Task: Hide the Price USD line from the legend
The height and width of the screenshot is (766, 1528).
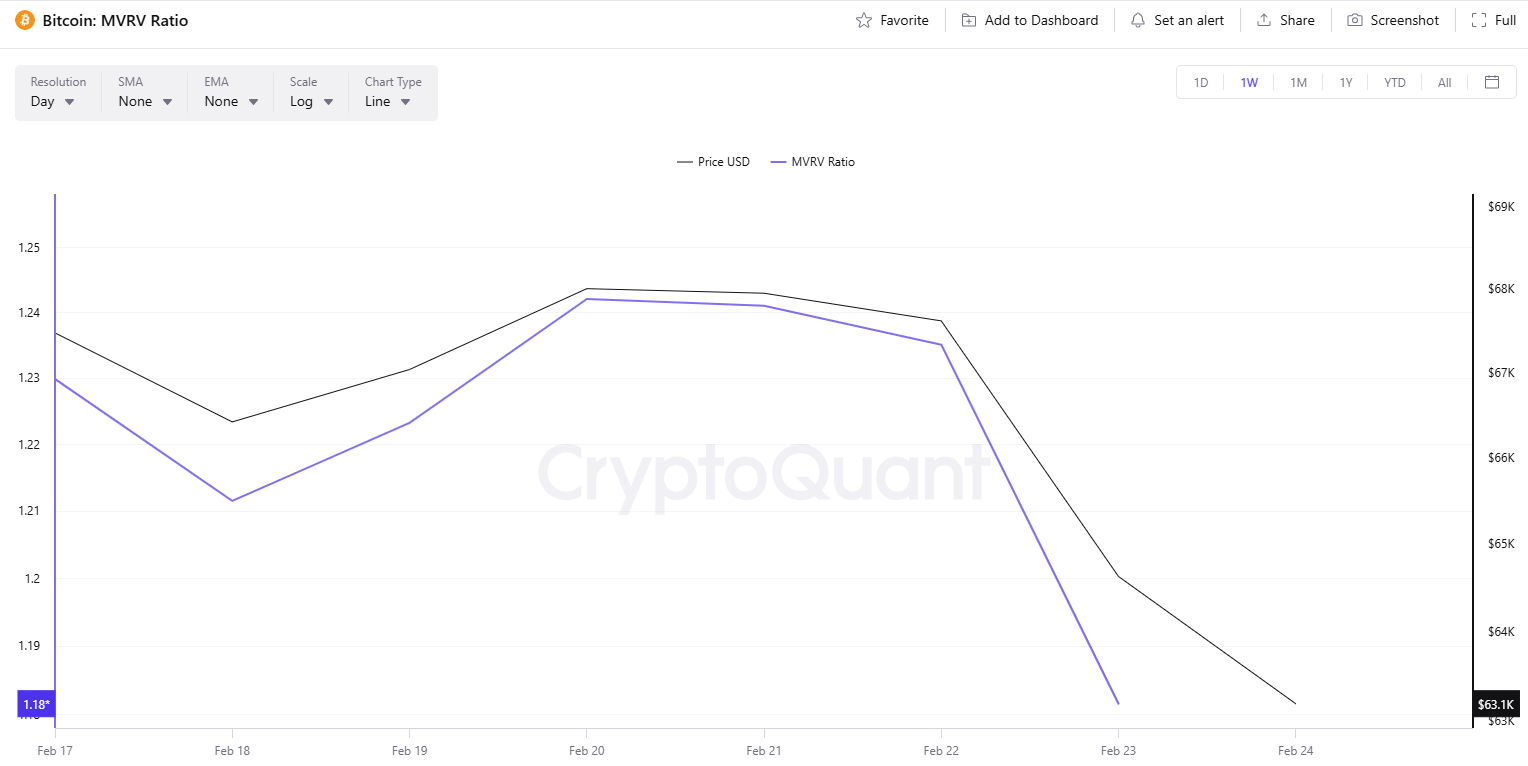Action: pyautogui.click(x=713, y=161)
